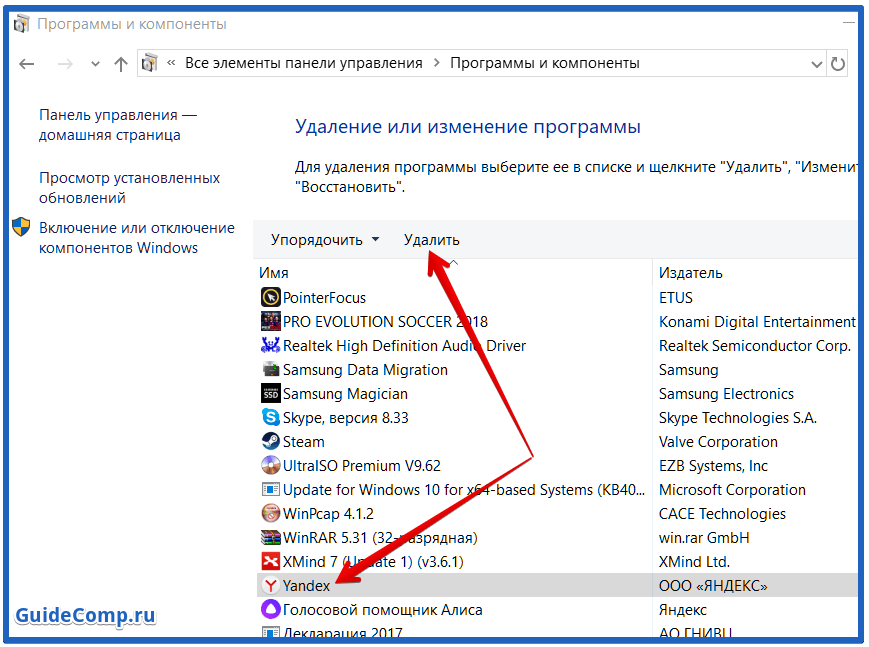This screenshot has height=647, width=869.
Task: Click the Удалить toolbar button
Action: pyautogui.click(x=432, y=240)
